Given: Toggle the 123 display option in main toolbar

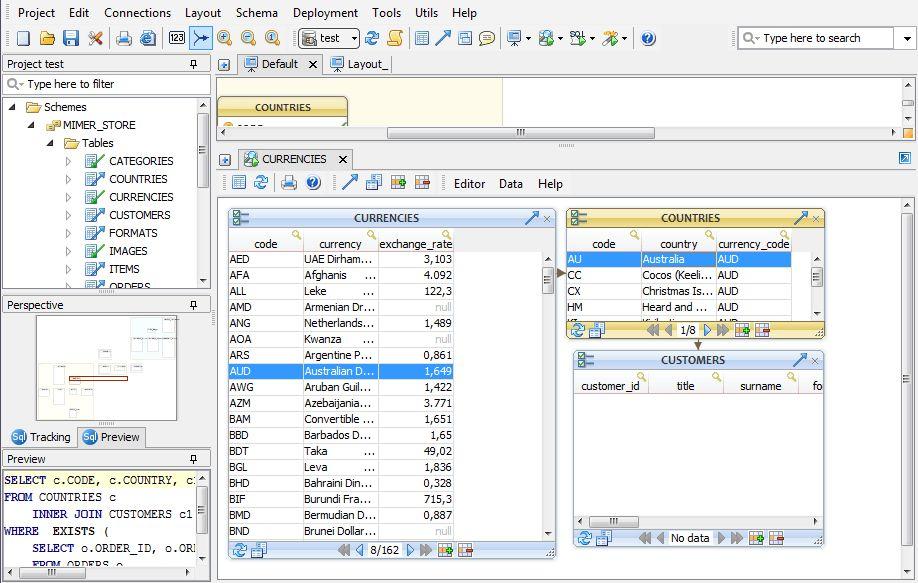Looking at the screenshot, I should click(x=177, y=39).
